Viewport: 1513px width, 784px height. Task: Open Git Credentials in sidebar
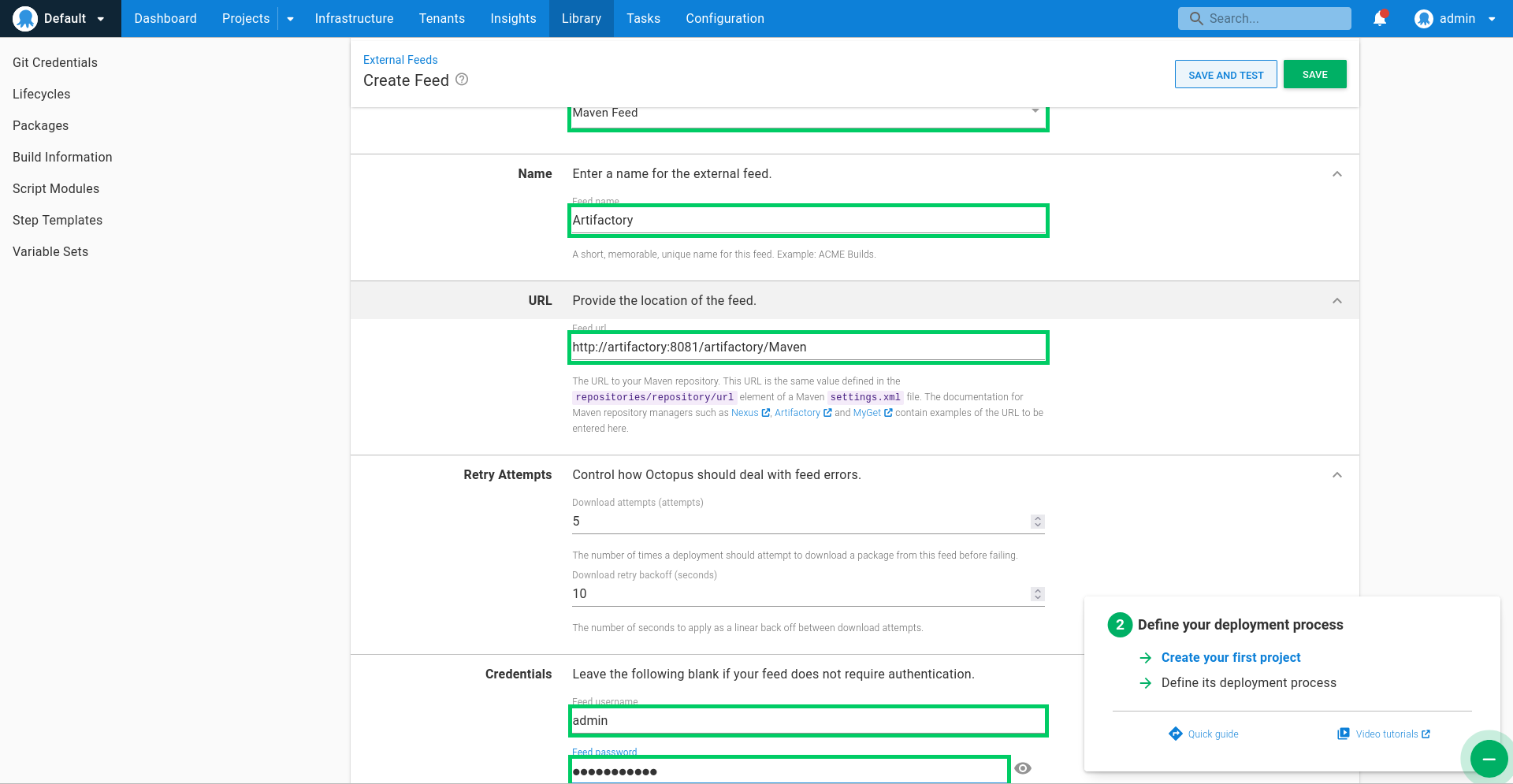coord(55,62)
